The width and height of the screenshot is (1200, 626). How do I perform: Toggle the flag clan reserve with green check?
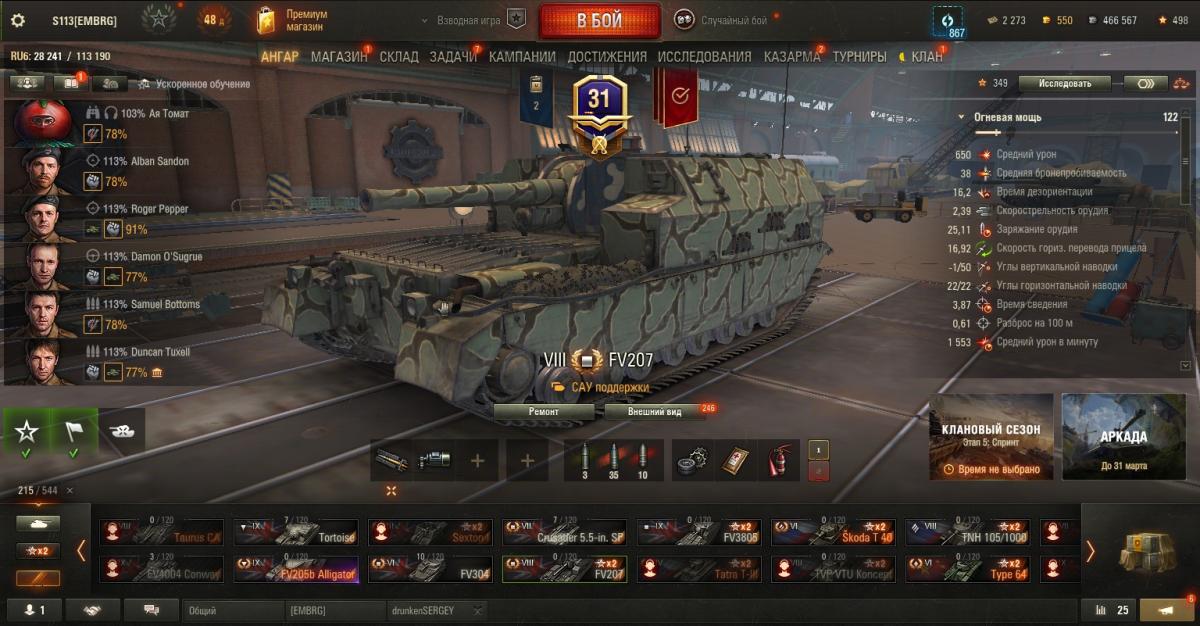click(74, 432)
